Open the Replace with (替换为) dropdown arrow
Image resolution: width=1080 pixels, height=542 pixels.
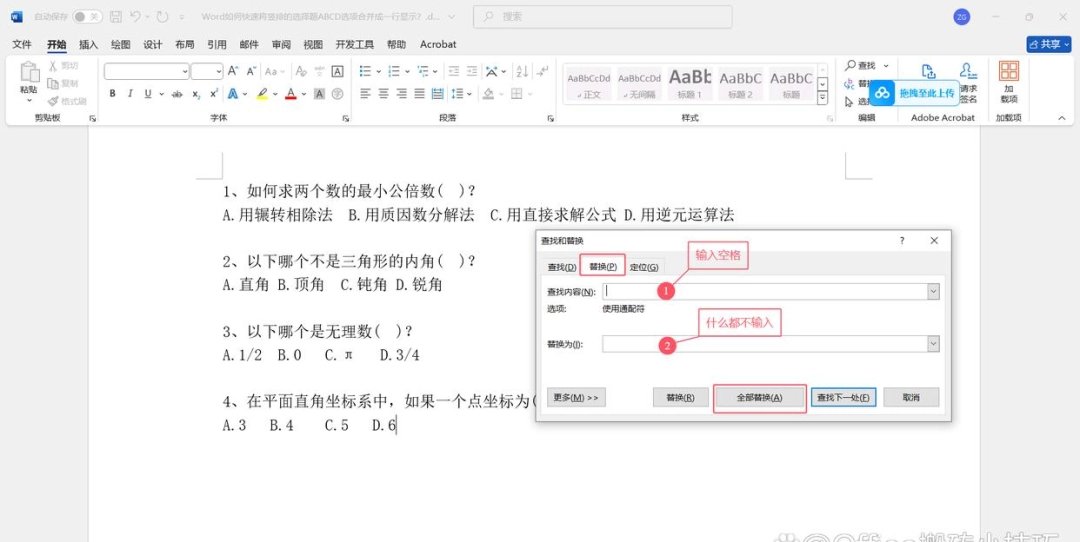tap(933, 344)
